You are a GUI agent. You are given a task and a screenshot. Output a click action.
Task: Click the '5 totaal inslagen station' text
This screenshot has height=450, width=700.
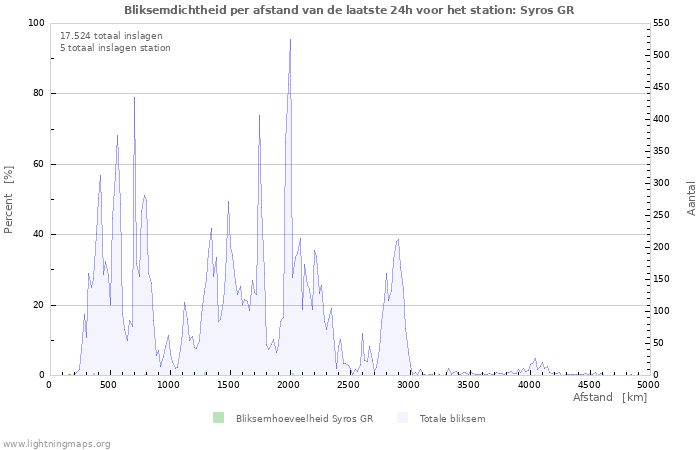(x=115, y=48)
